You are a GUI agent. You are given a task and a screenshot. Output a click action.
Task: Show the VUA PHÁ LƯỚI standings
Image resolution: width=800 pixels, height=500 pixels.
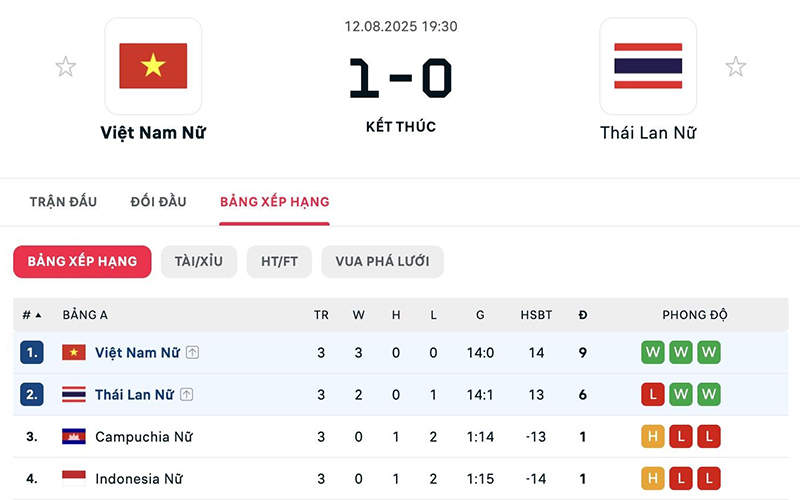pos(382,262)
